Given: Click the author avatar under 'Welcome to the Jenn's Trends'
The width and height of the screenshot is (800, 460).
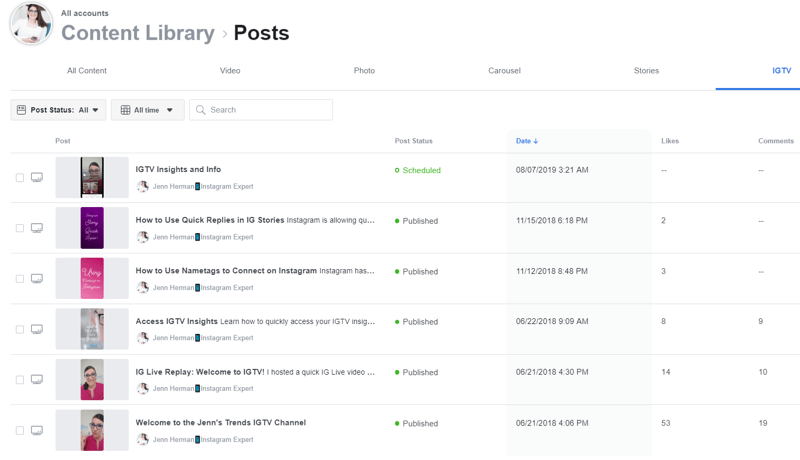Looking at the screenshot, I should pyautogui.click(x=143, y=439).
